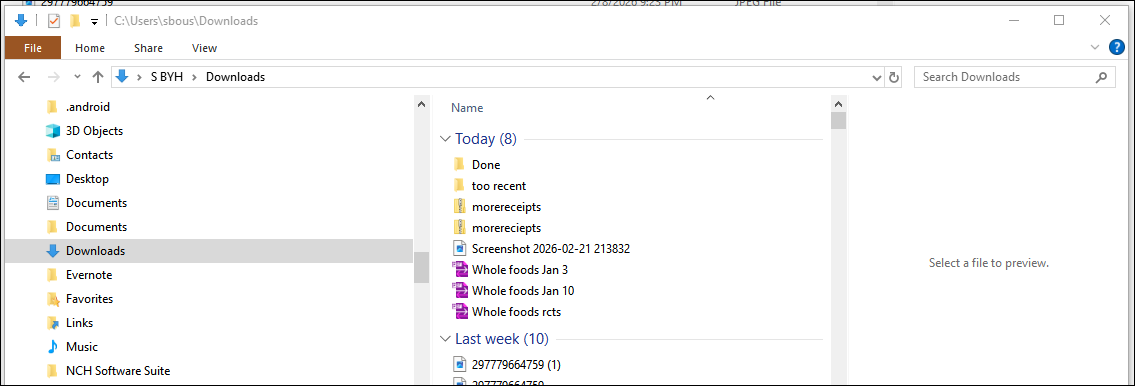Switch to the Share ribbon tab
The width and height of the screenshot is (1135, 386).
(x=148, y=48)
